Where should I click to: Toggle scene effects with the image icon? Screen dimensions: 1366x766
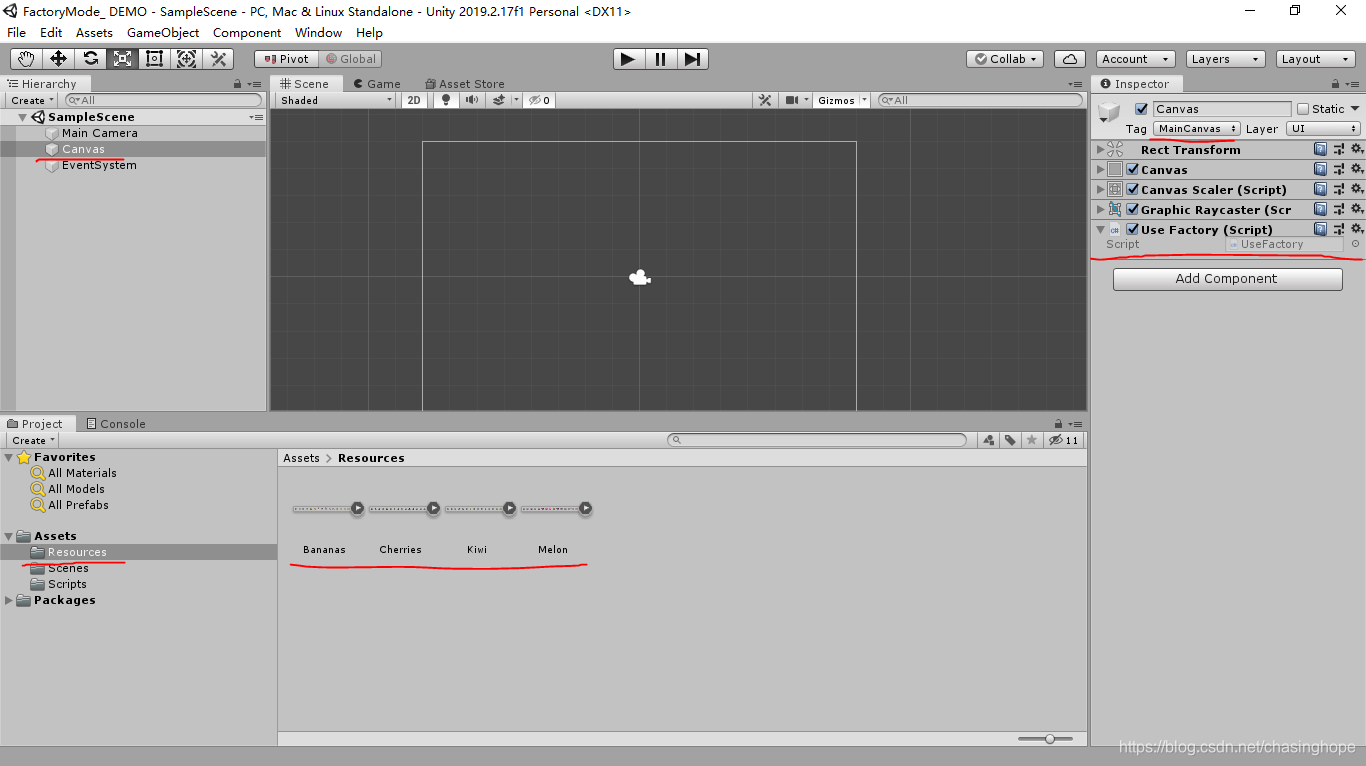499,100
